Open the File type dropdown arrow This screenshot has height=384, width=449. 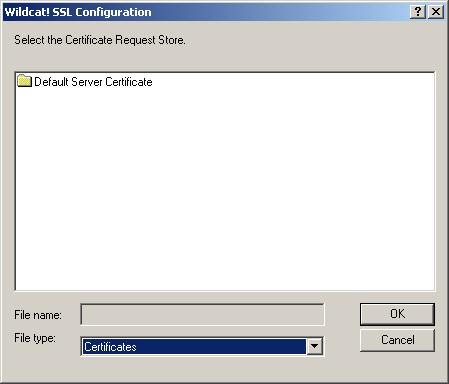[314, 346]
